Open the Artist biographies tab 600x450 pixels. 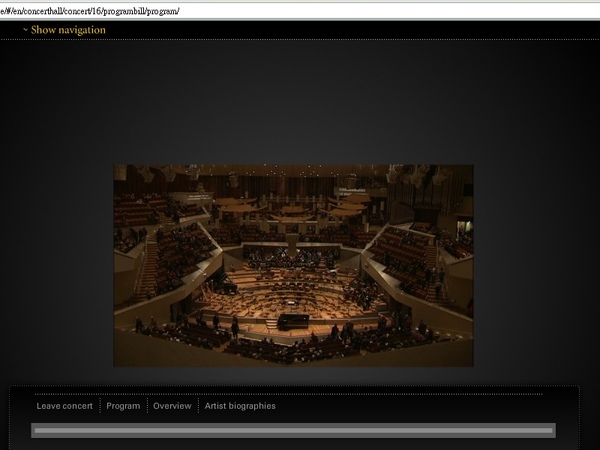click(240, 406)
